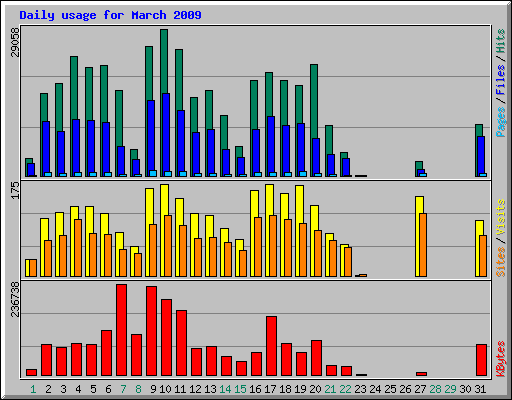Click day label 25 on the axis
The image size is (512, 400).
pyautogui.click(x=390, y=389)
